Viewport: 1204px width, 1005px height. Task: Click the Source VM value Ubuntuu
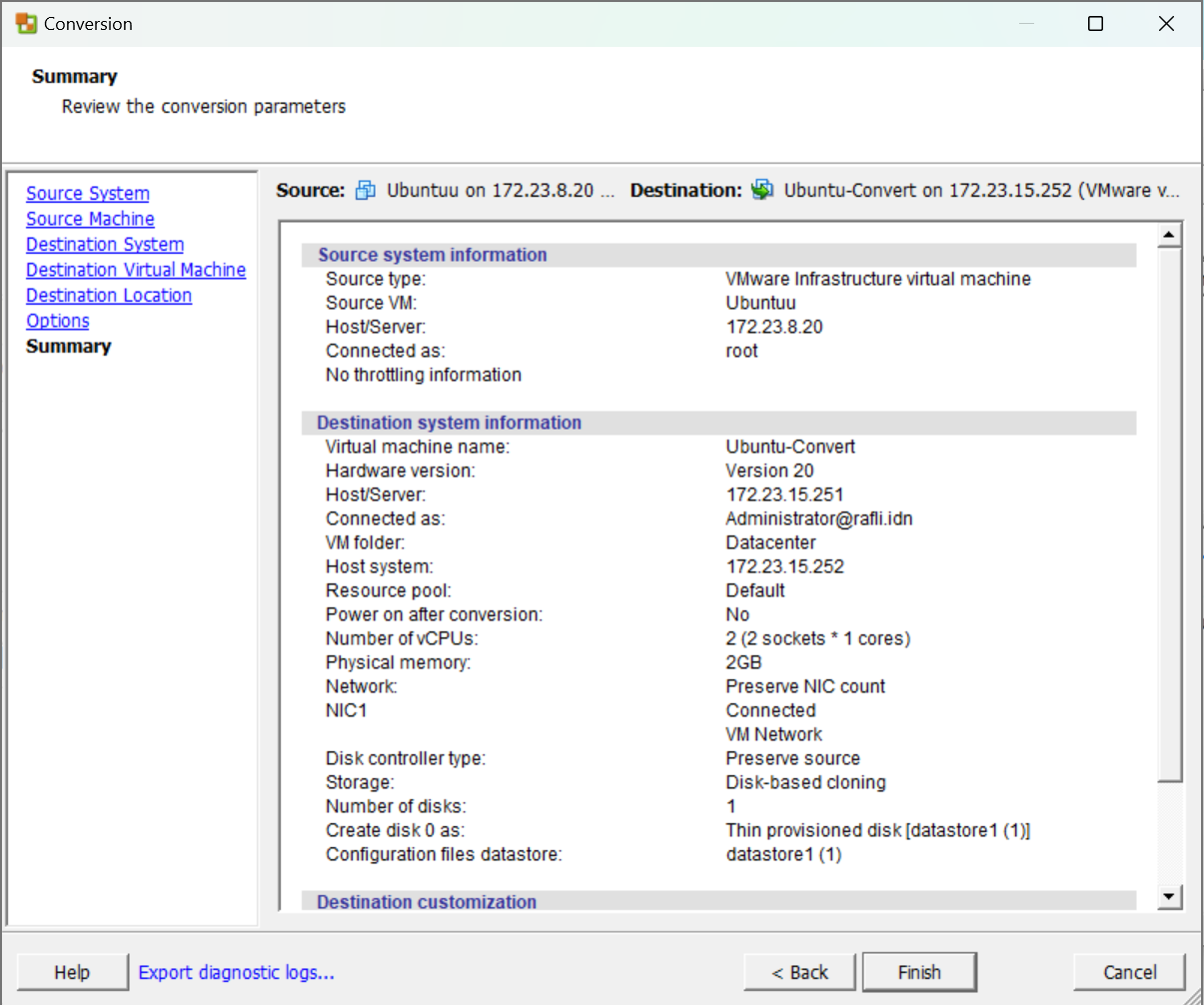(760, 303)
